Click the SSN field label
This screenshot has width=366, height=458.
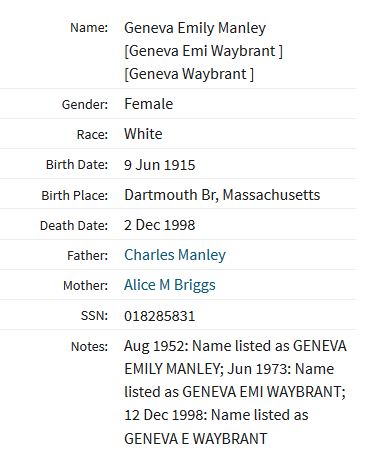(x=94, y=316)
